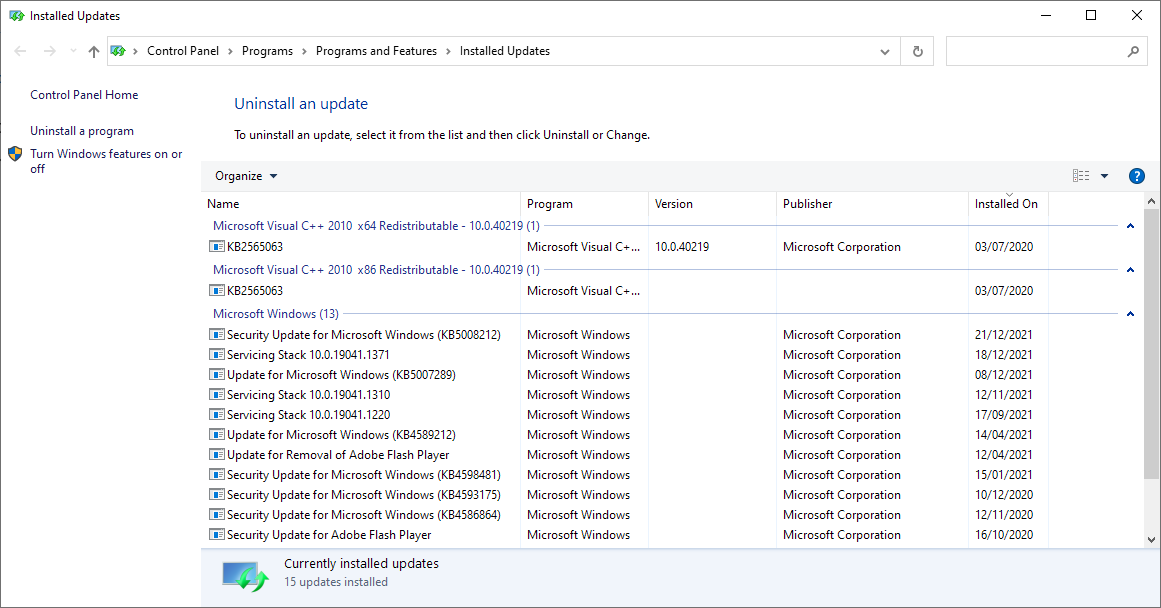Select Microsoft Visual C++ 2010 x64 group header
Viewport: 1161px width, 608px height.
pyautogui.click(x=376, y=226)
